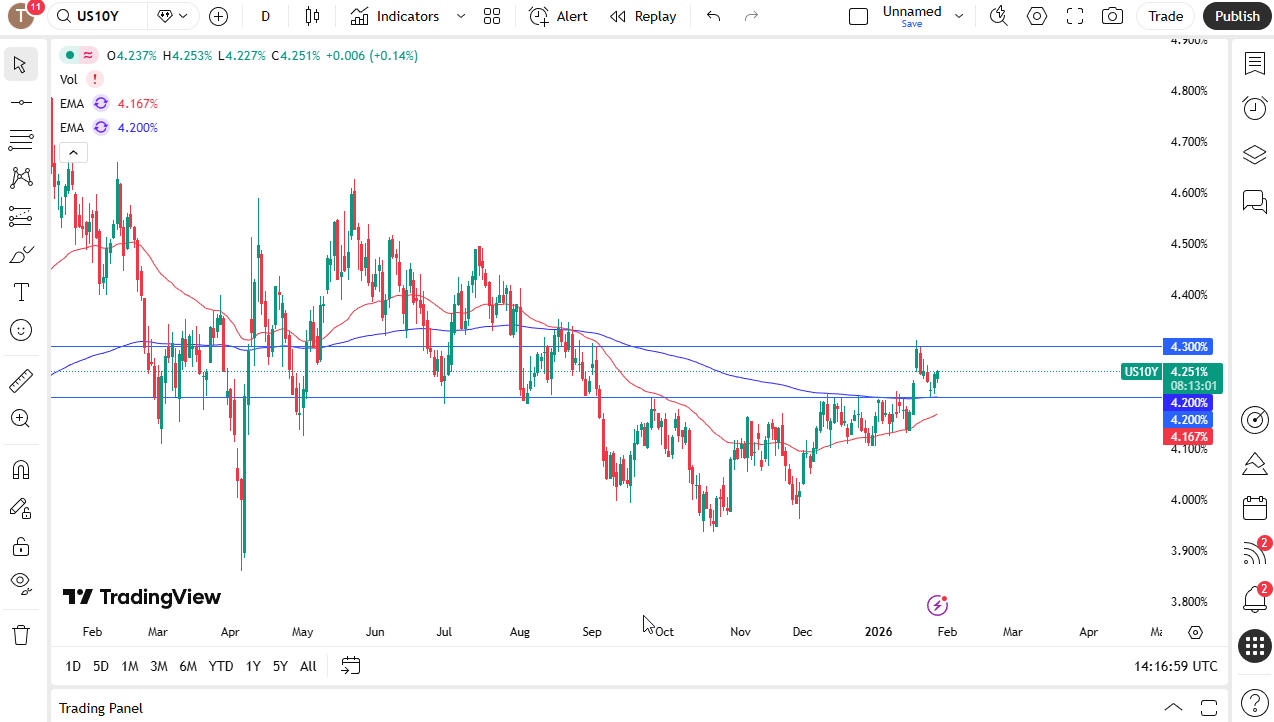Change the D time interval
This screenshot has height=722, width=1274.
(x=265, y=16)
